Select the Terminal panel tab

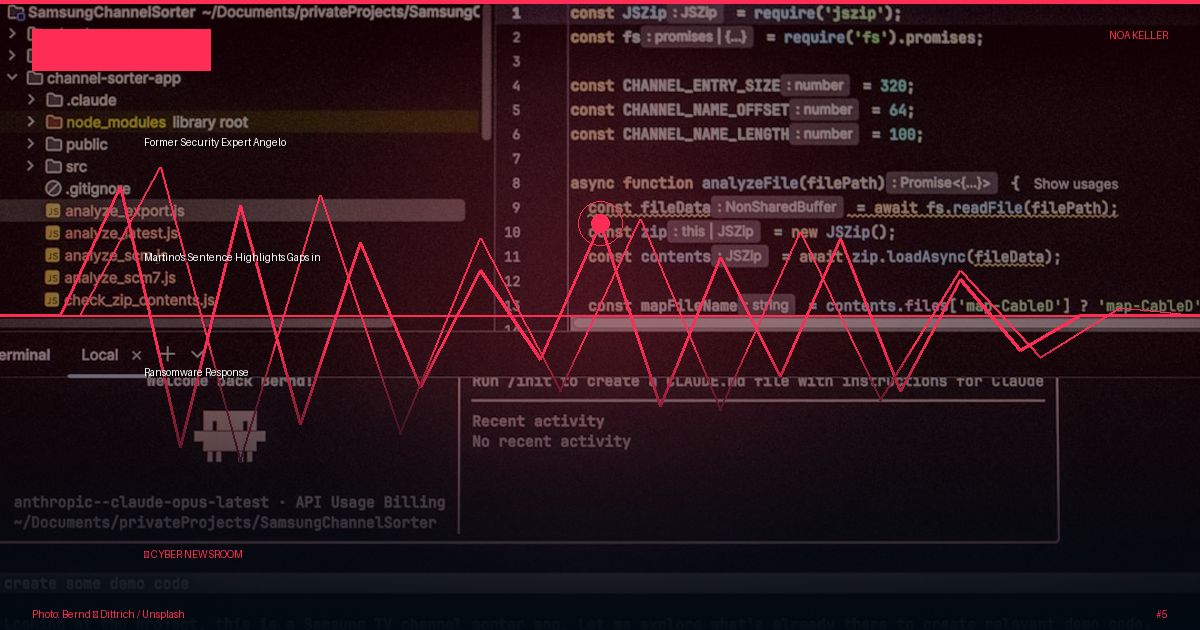[24, 355]
